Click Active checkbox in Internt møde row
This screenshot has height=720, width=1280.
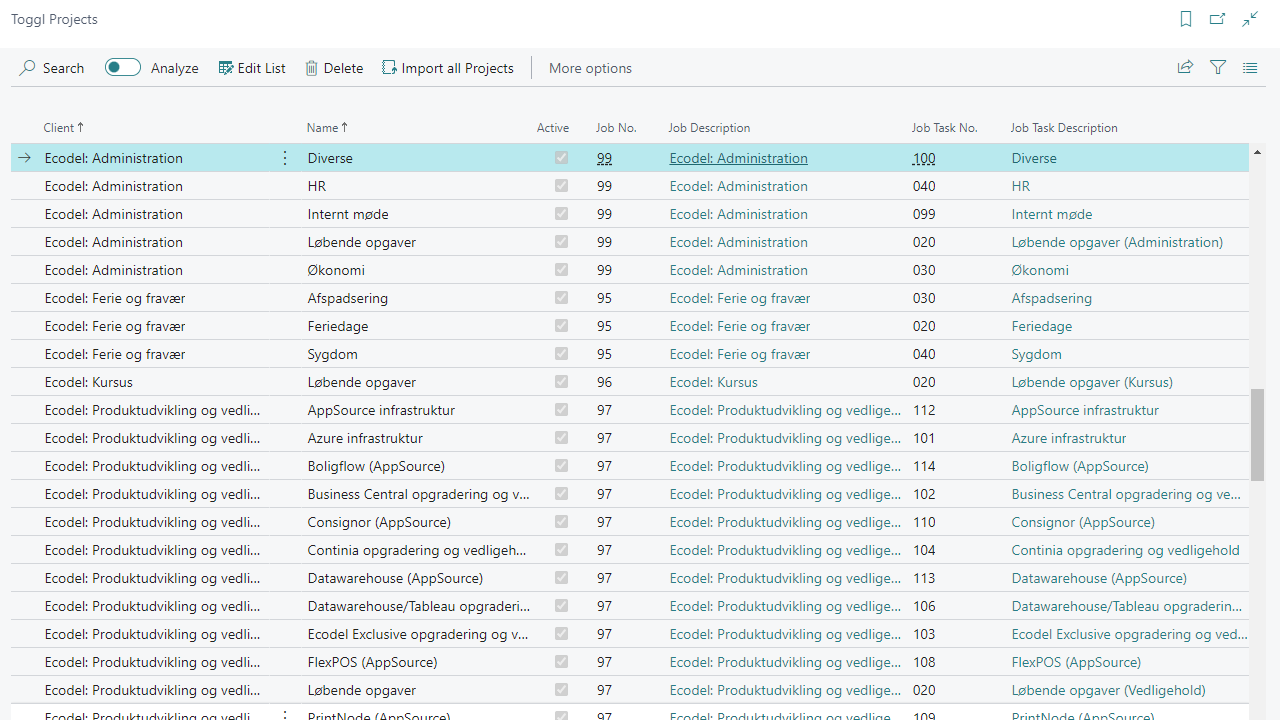(561, 214)
